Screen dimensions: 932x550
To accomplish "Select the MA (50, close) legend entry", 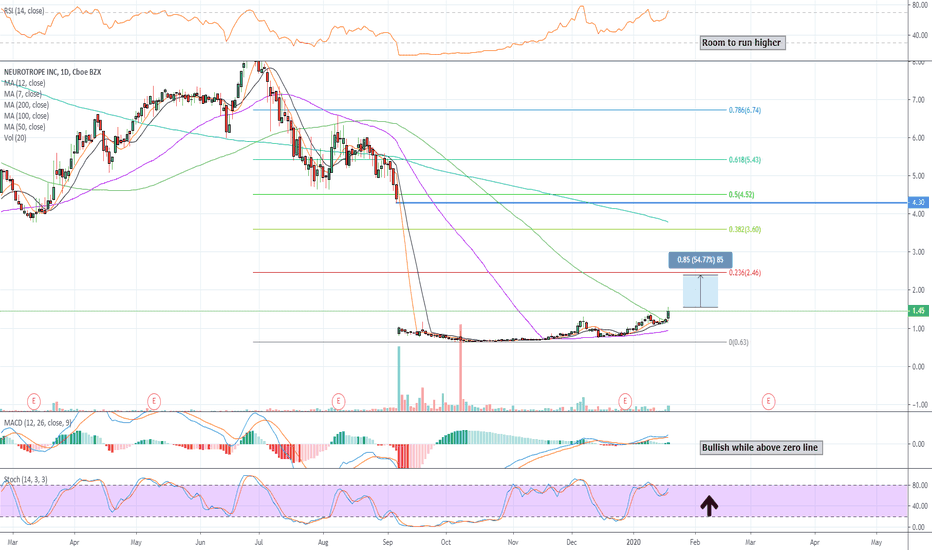I will coord(24,127).
